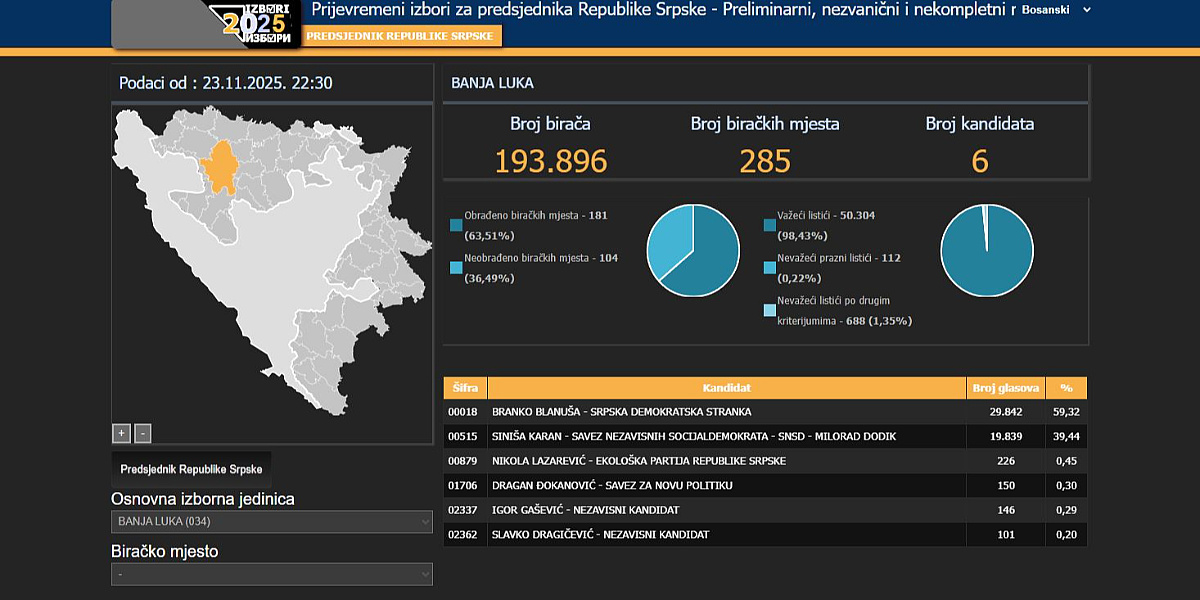Select the Predsjednik Republike Srpske top tab

click(x=400, y=35)
